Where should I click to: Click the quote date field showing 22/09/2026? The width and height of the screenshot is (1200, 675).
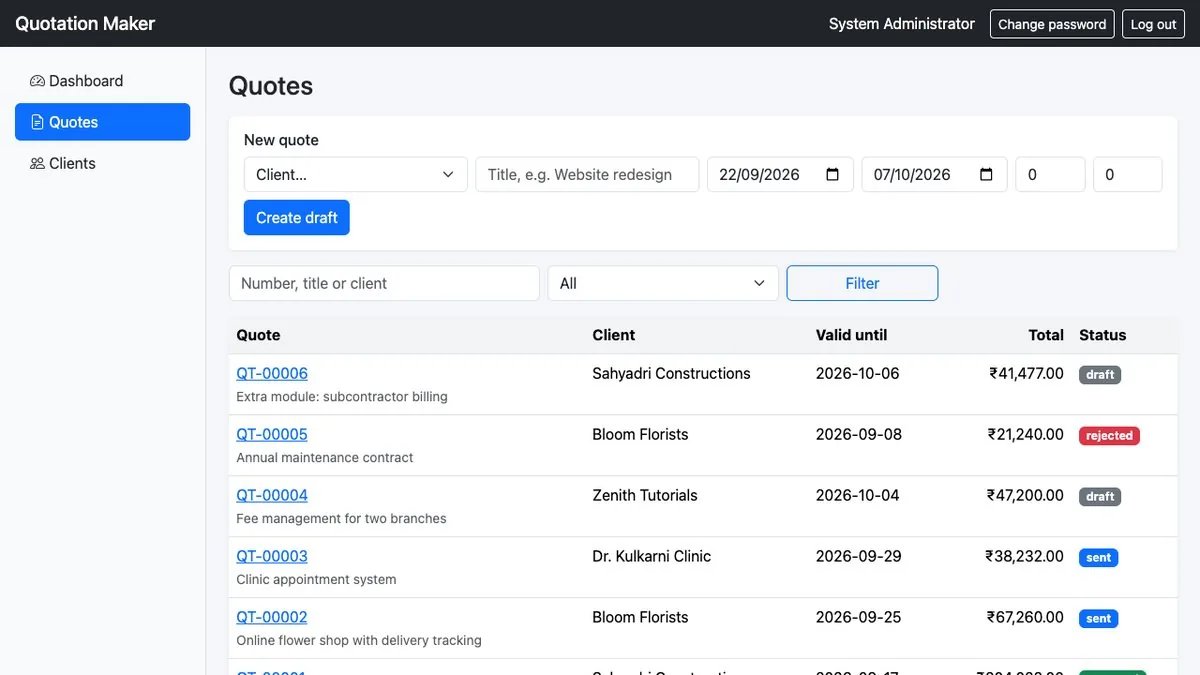[x=780, y=174]
